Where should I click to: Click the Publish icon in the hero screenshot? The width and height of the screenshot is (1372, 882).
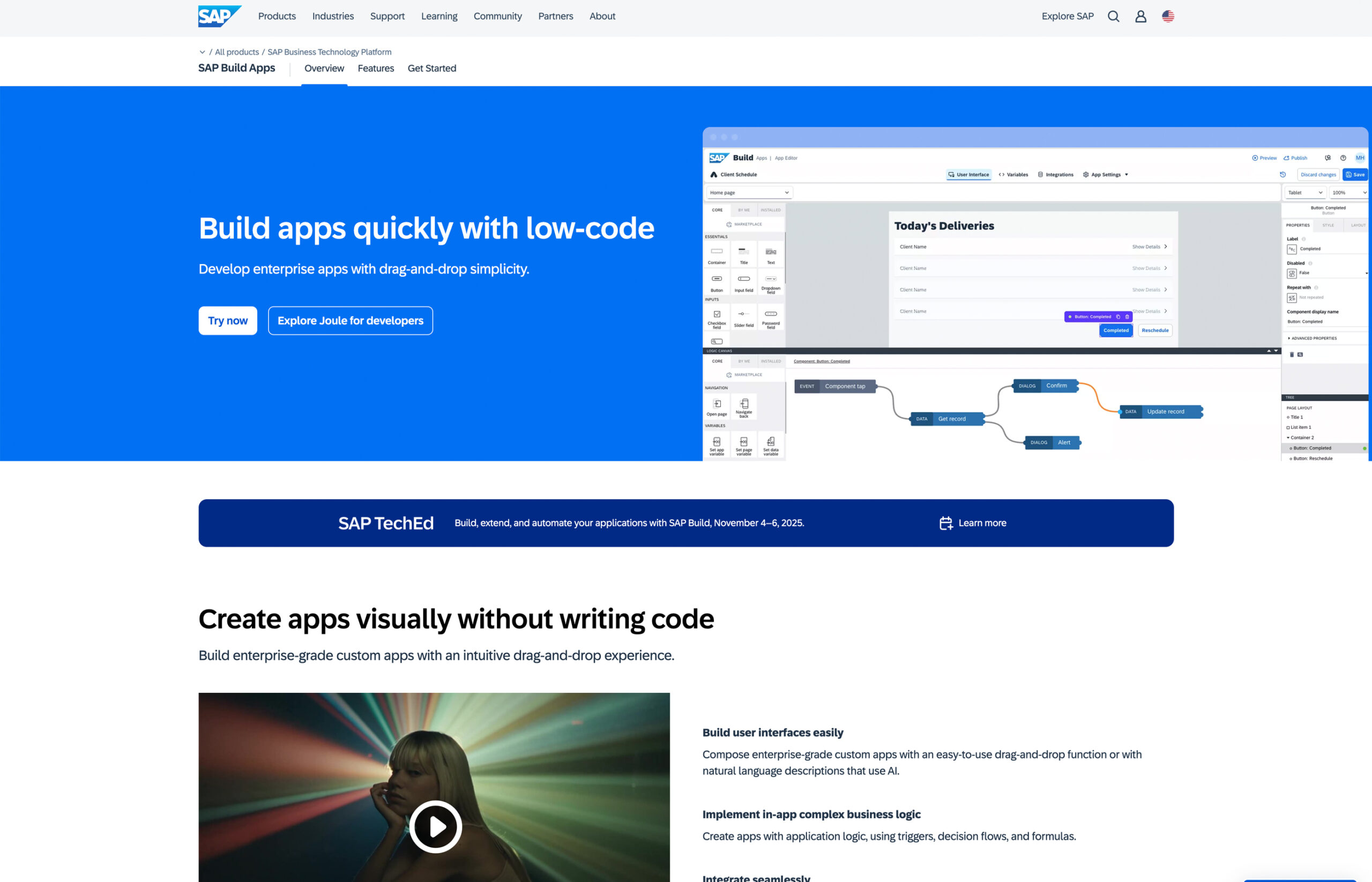(x=1286, y=158)
